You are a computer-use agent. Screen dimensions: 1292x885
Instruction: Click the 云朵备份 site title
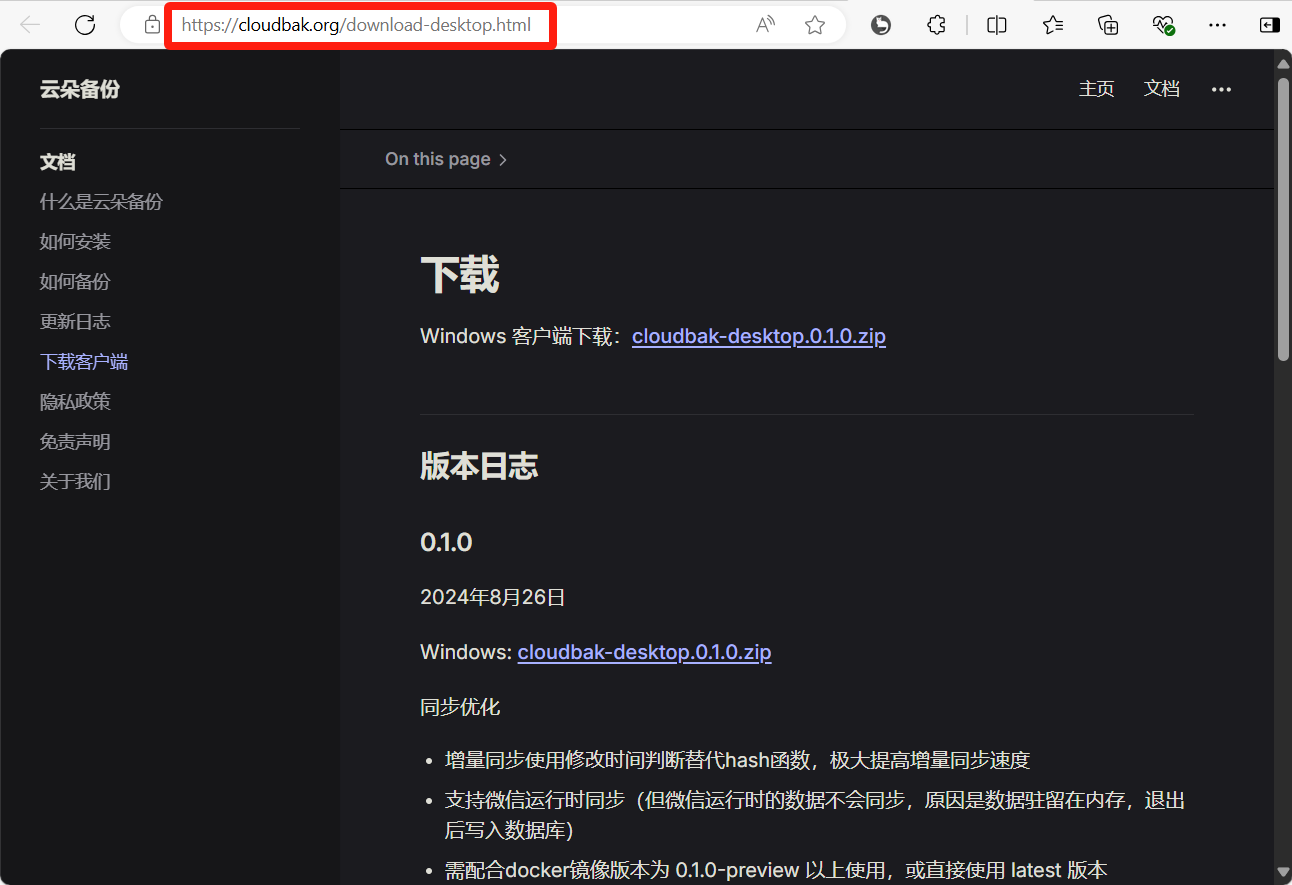click(80, 89)
